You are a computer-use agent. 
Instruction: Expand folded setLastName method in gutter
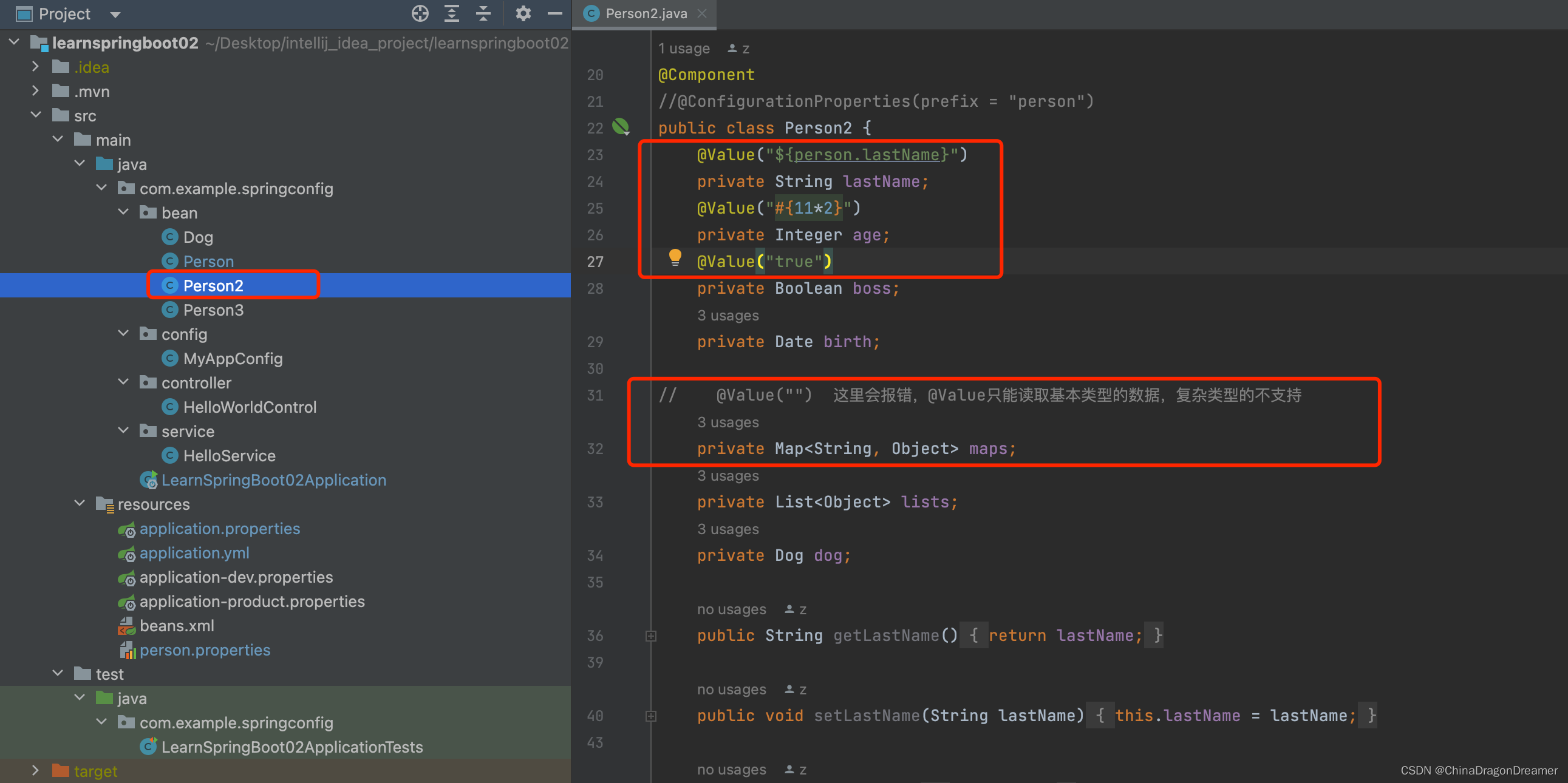coord(650,716)
